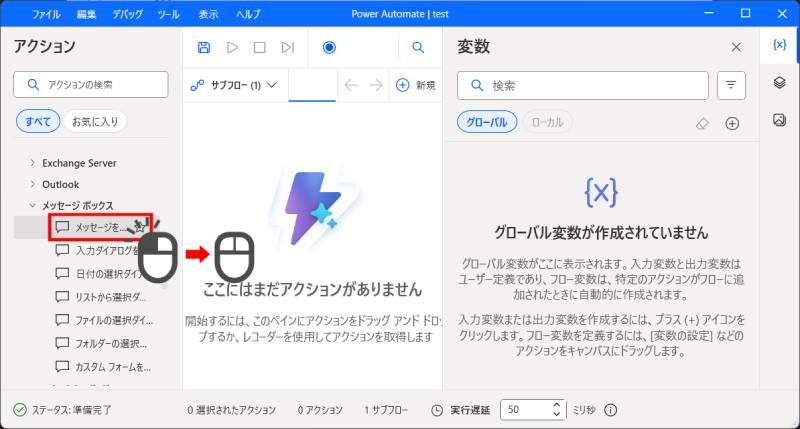Decrease the 実行遅延 value
This screenshot has width=800, height=429.
(557, 414)
